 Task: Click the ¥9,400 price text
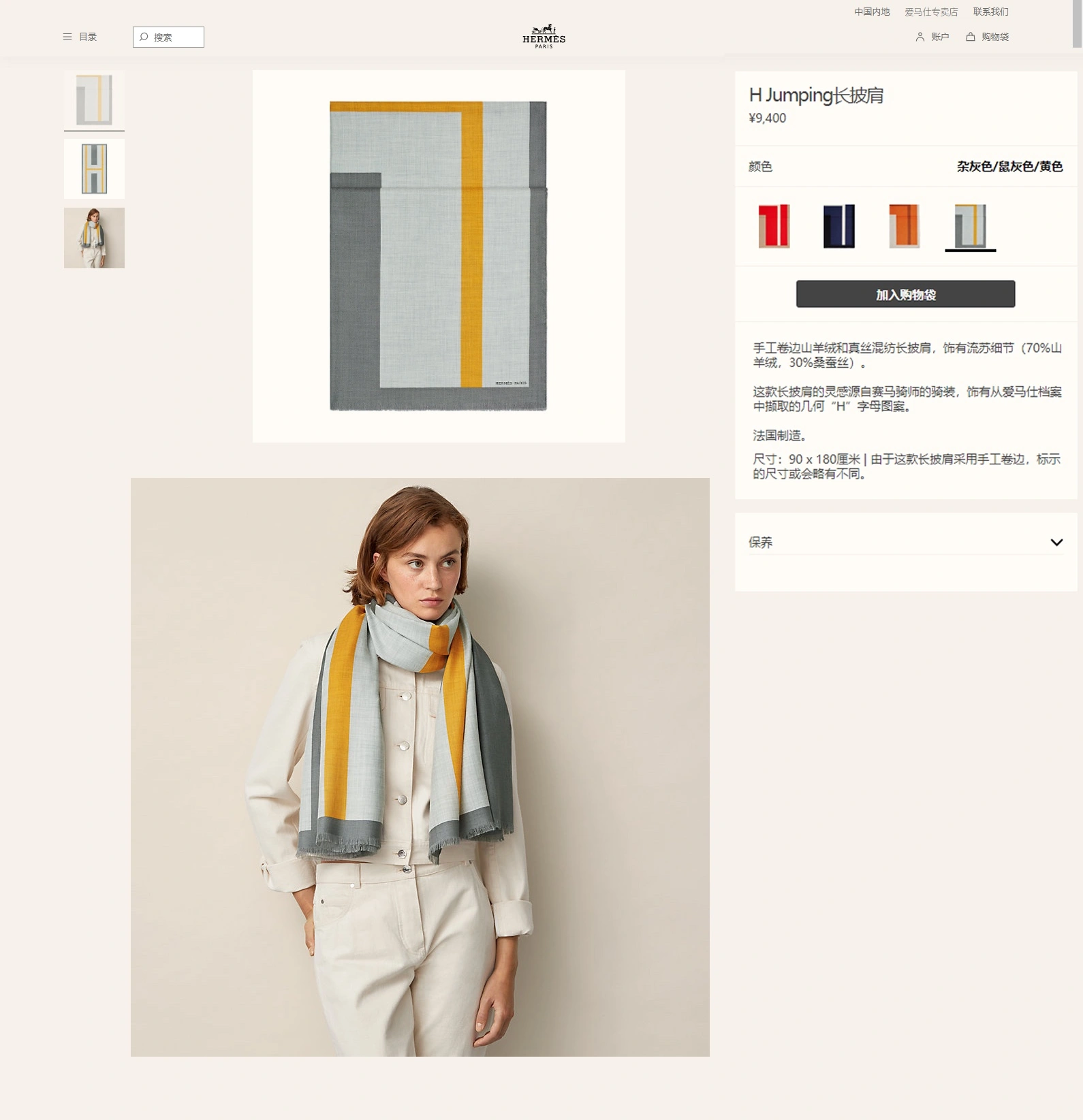[x=768, y=118]
